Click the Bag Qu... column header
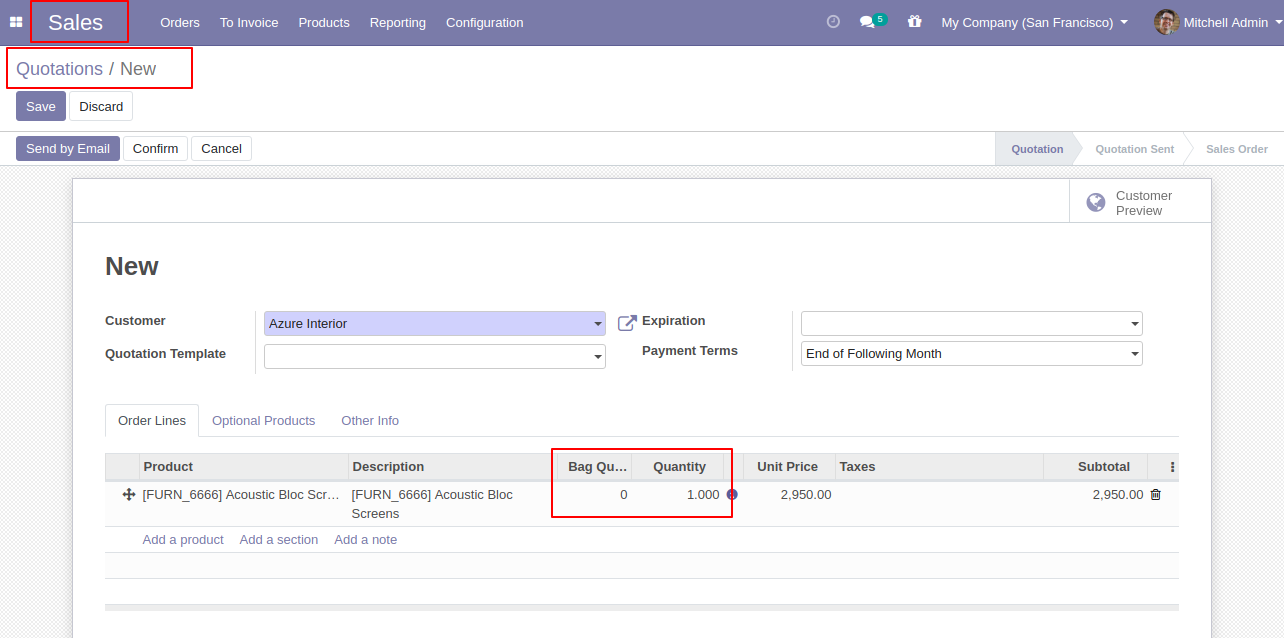Image resolution: width=1284 pixels, height=638 pixels. [x=594, y=467]
